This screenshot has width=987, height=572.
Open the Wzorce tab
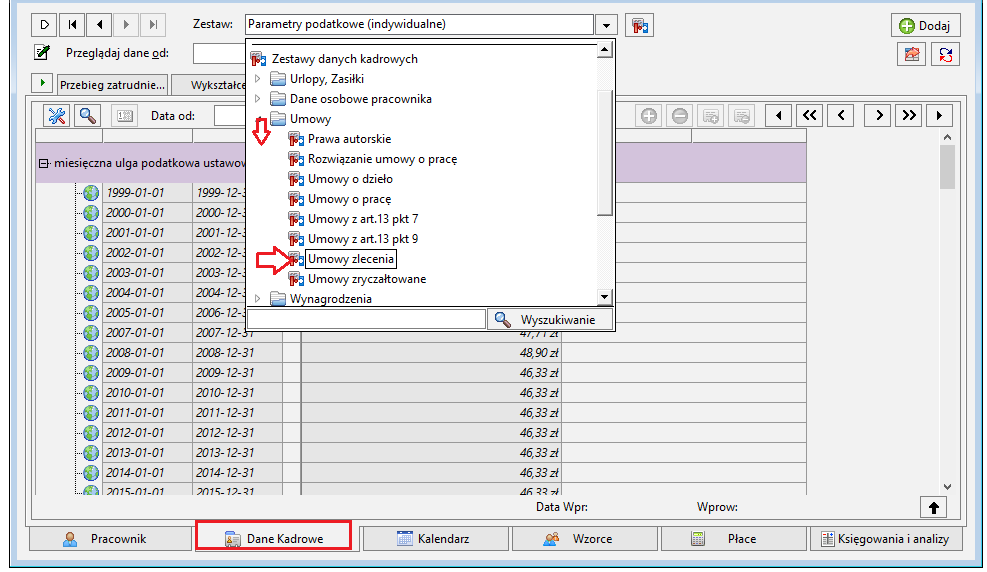584,539
